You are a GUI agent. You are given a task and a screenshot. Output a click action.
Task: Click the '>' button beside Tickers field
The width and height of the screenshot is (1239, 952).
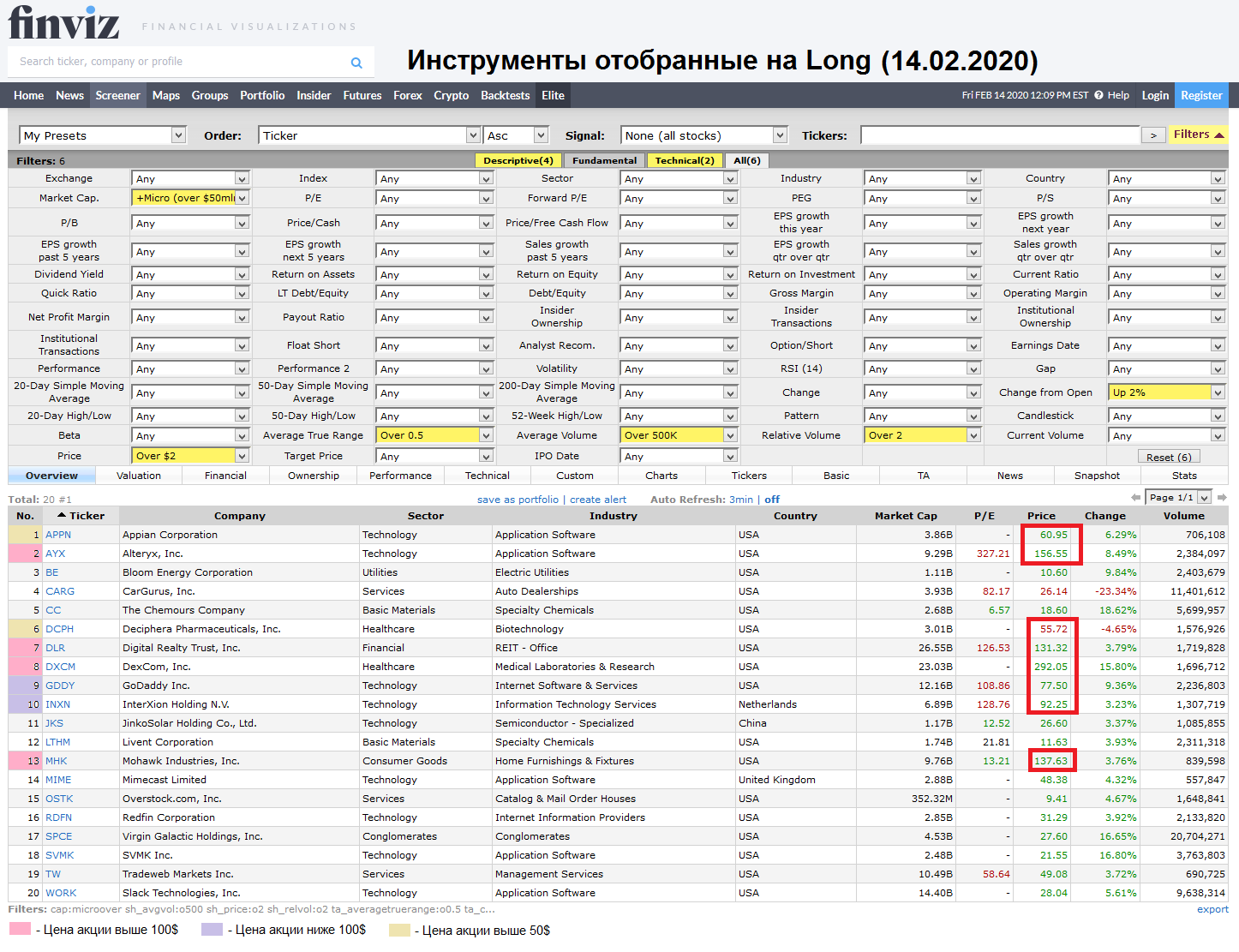point(1153,135)
